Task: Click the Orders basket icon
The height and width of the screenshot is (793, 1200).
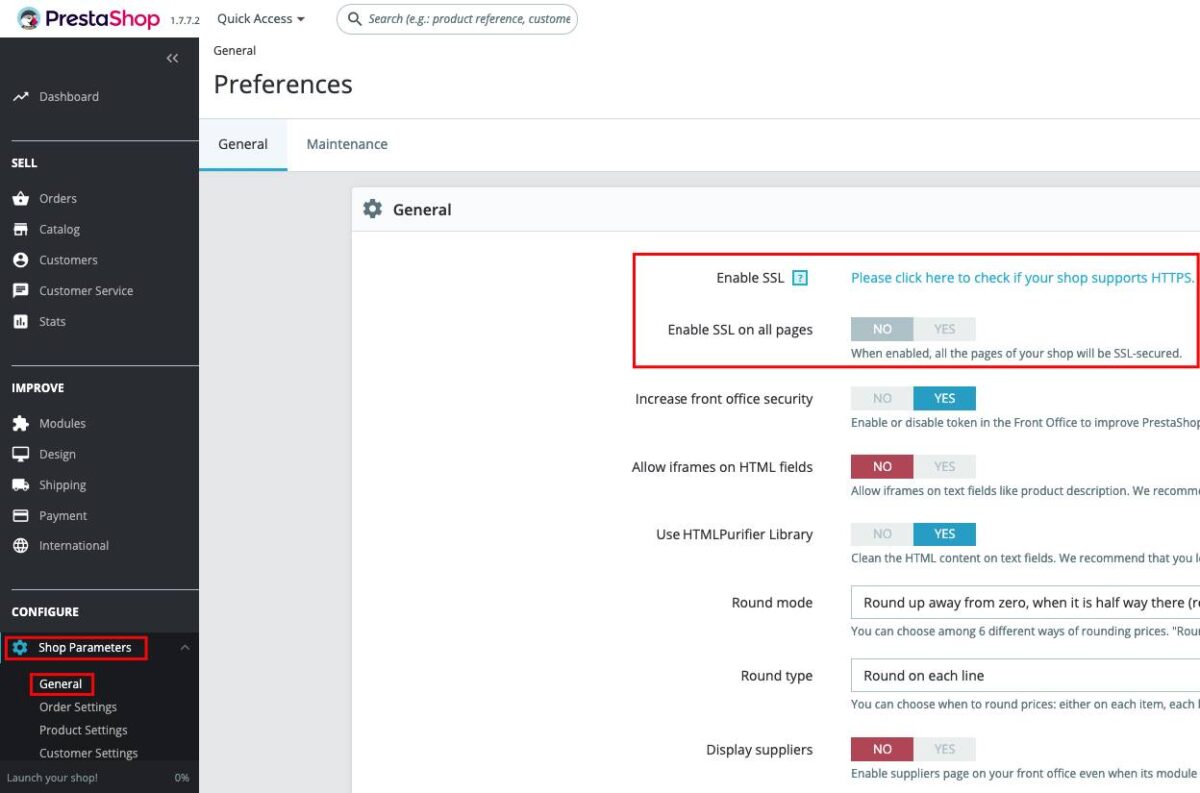Action: (20, 199)
